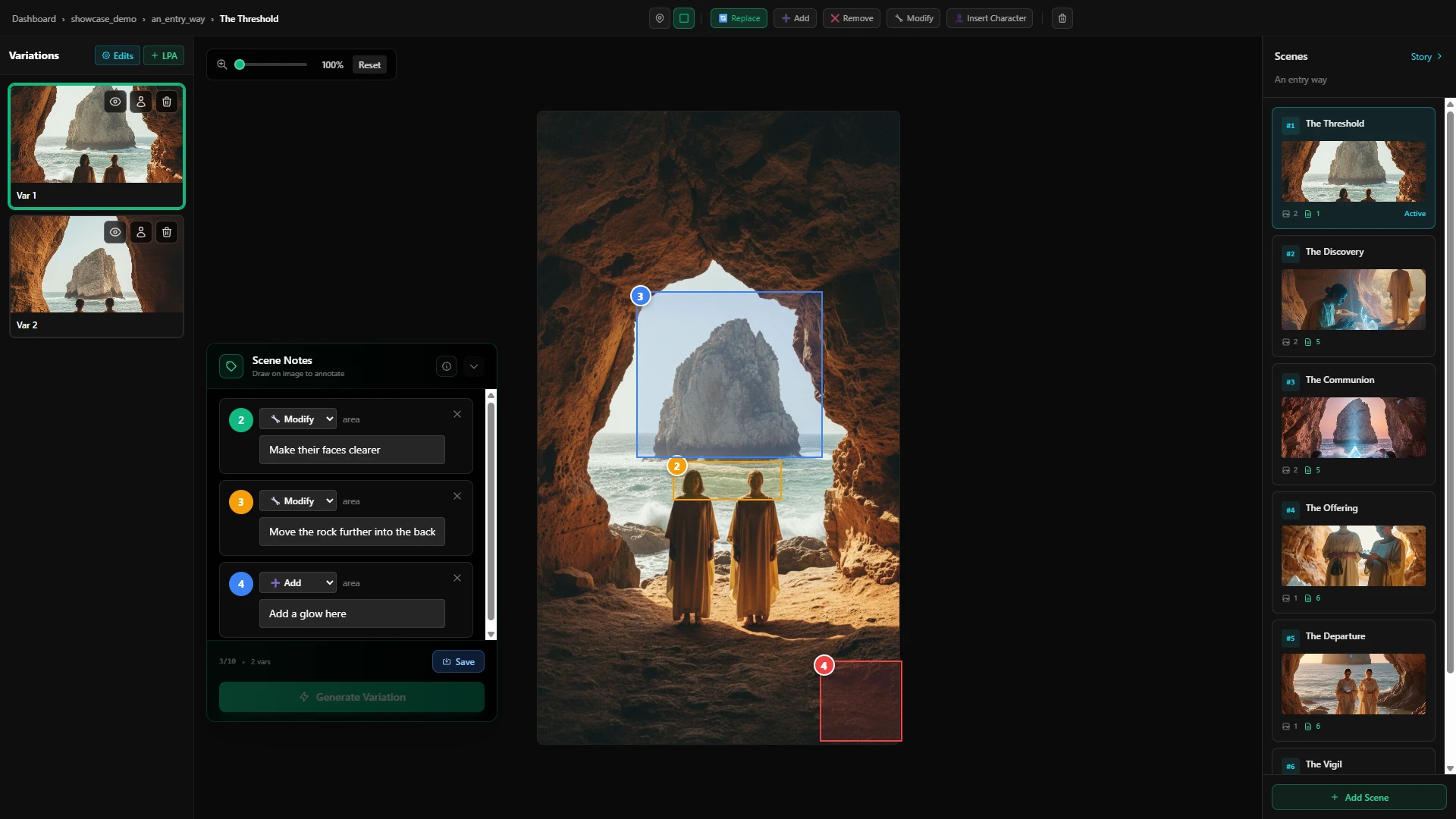Open The Communion scene thumbnail

(x=1353, y=428)
